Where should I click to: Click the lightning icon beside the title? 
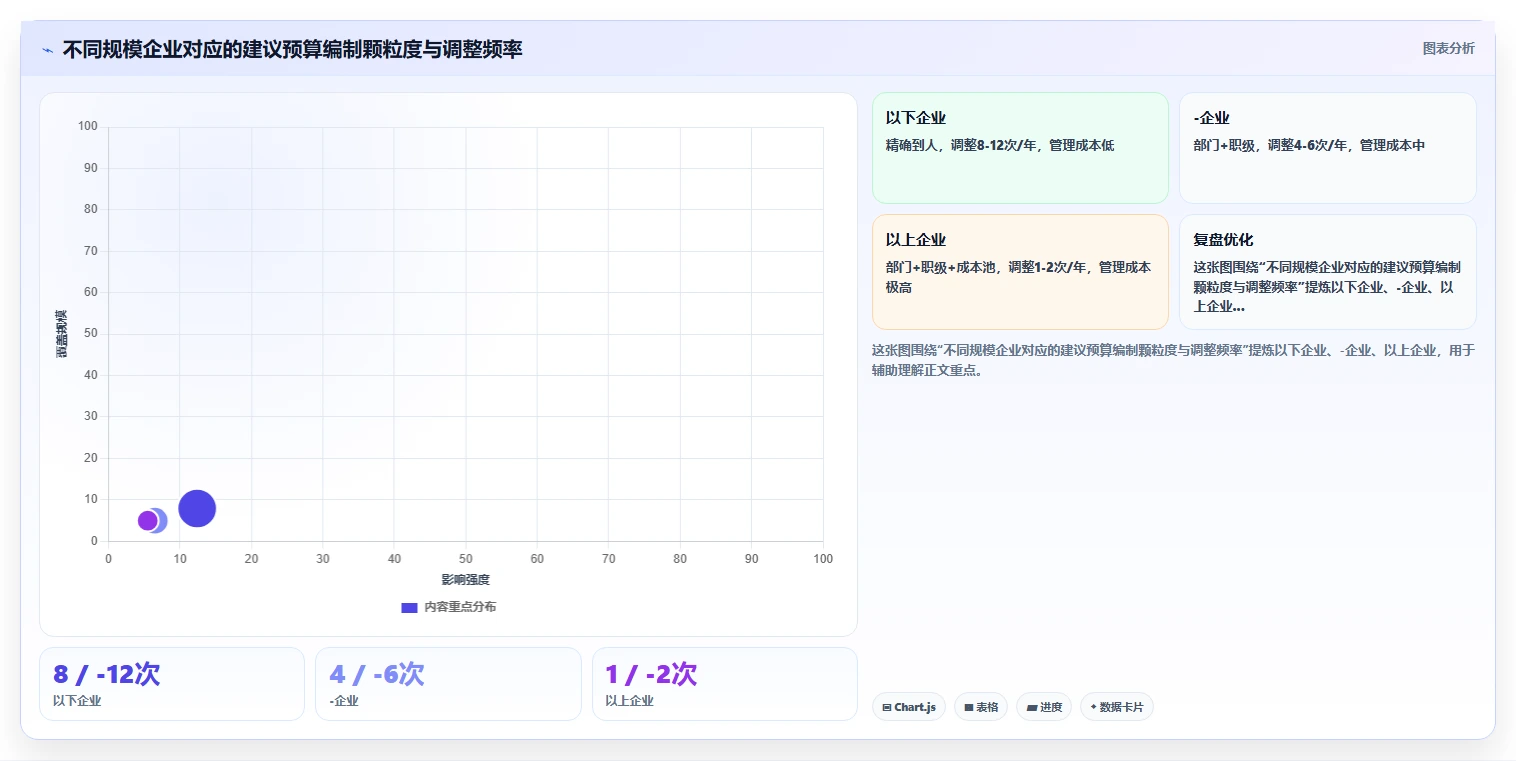(47, 49)
